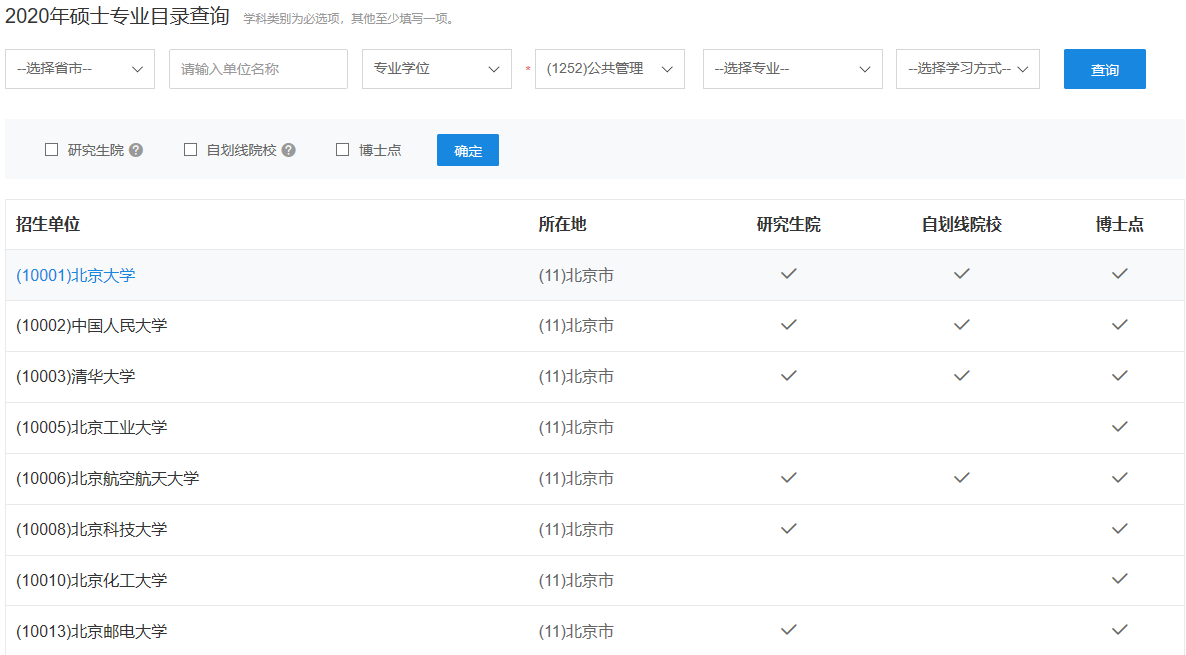The height and width of the screenshot is (655, 1186).
Task: Click 博士点 checkmark in 北京工业大学 row
Action: 1119,427
